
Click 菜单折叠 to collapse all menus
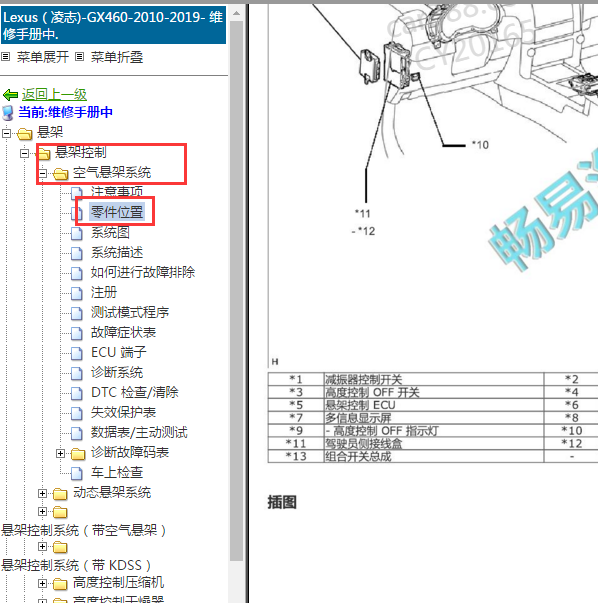click(x=117, y=57)
